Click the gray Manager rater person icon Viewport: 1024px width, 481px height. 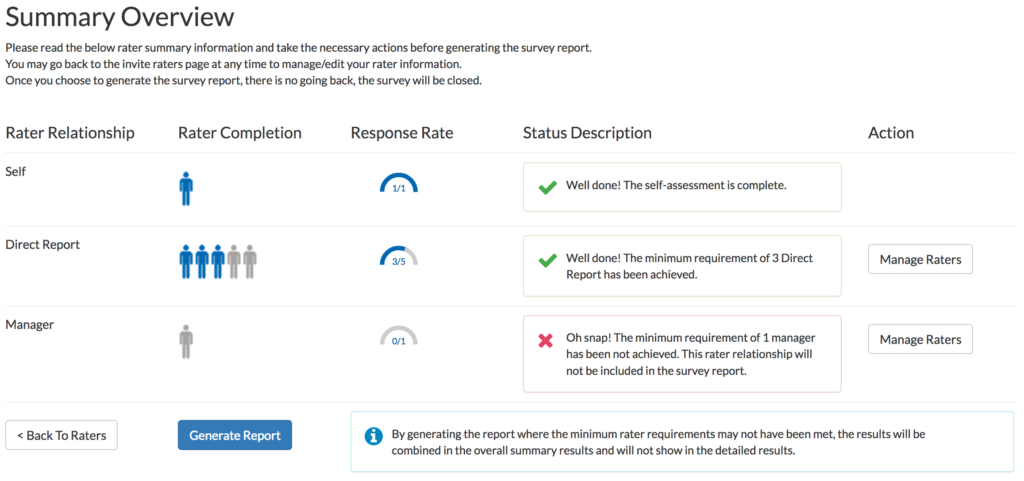click(186, 340)
